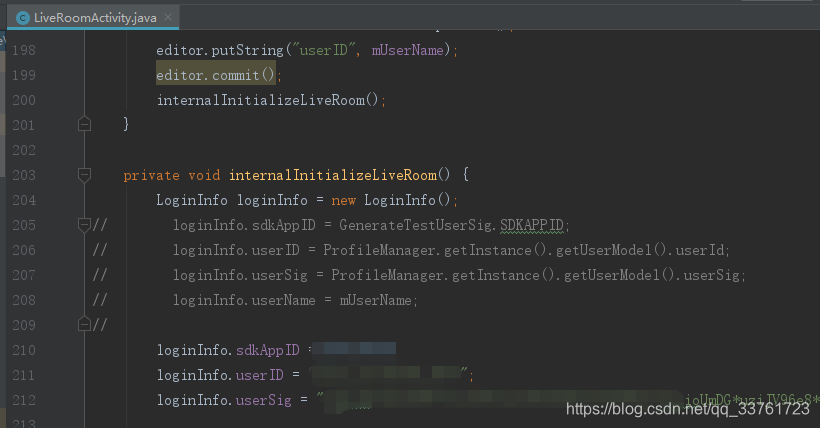The width and height of the screenshot is (820, 428).
Task: Click loginInfo.userSig comment on line 207
Action: tap(241, 275)
